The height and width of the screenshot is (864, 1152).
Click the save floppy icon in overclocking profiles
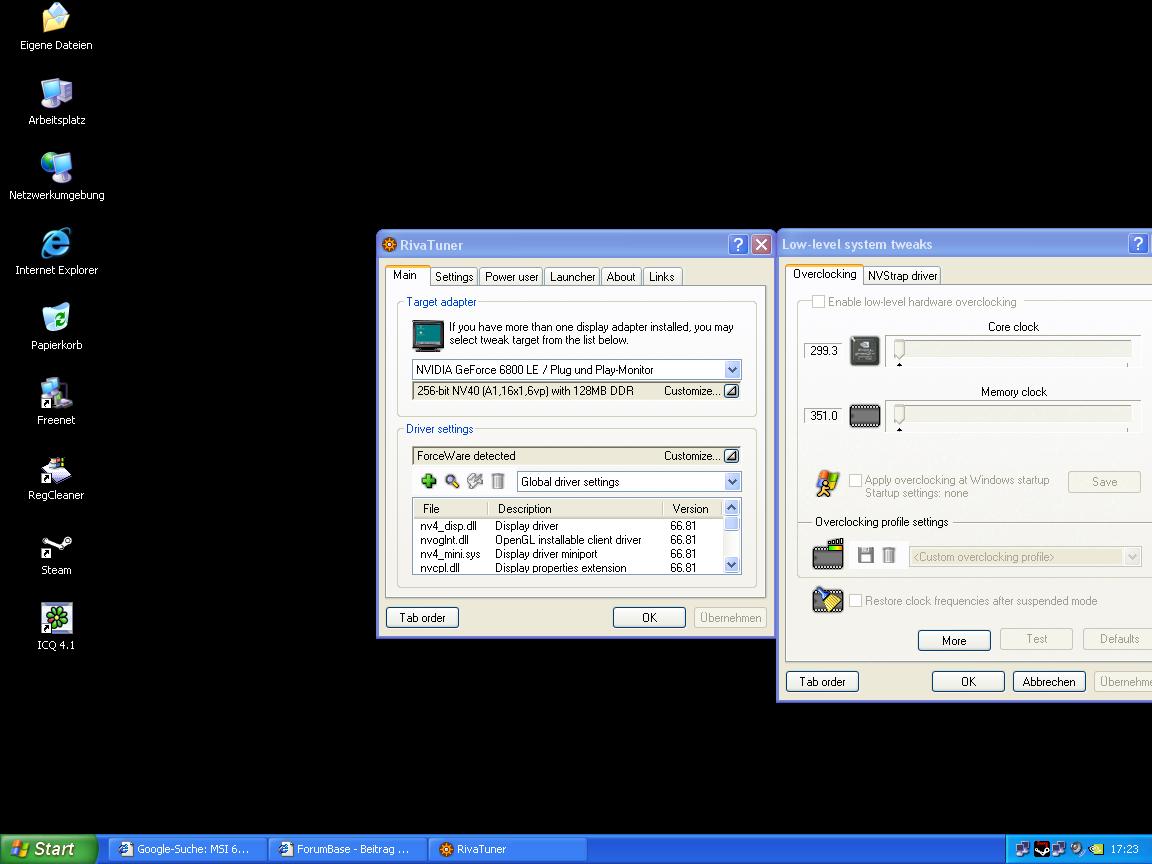(865, 555)
